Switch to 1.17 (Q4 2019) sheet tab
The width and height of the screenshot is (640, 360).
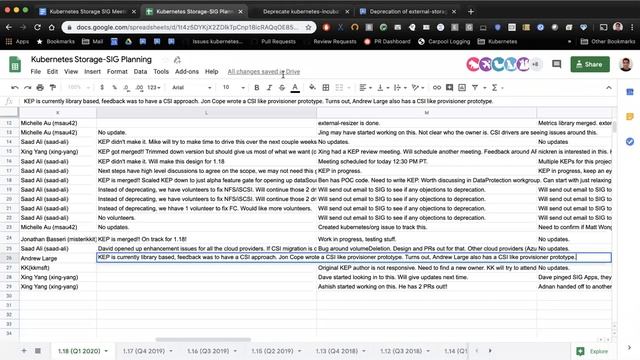(x=144, y=351)
